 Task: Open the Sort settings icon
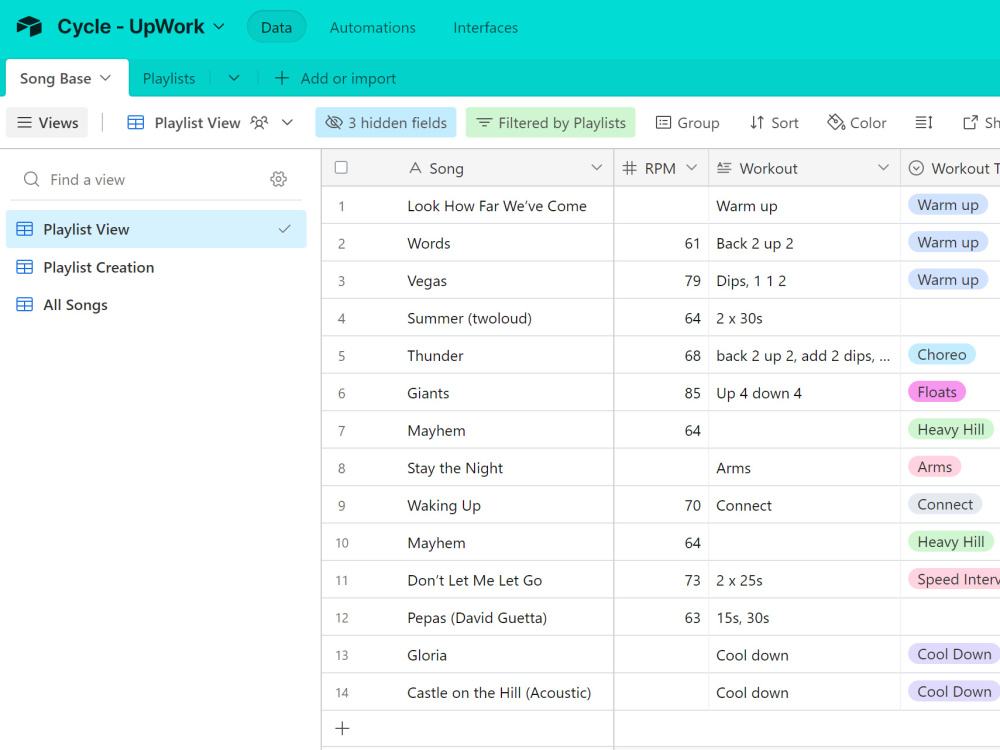[x=773, y=122]
